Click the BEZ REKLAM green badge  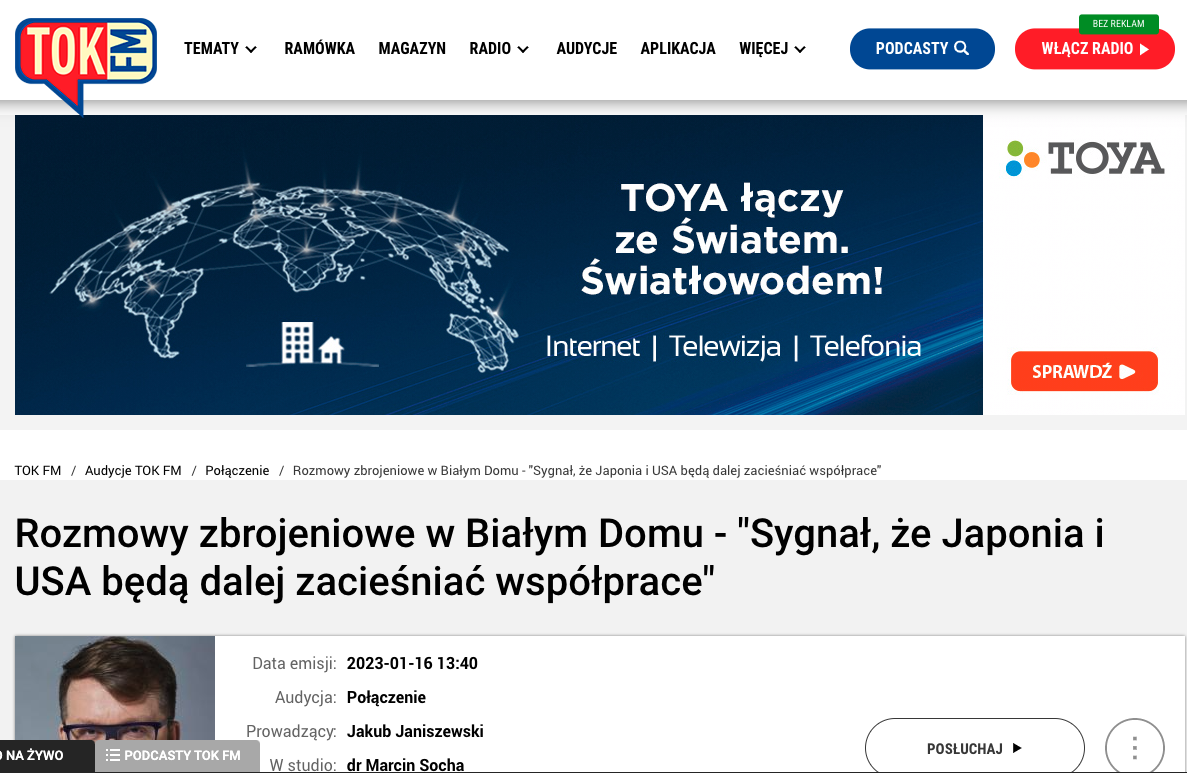point(1118,23)
